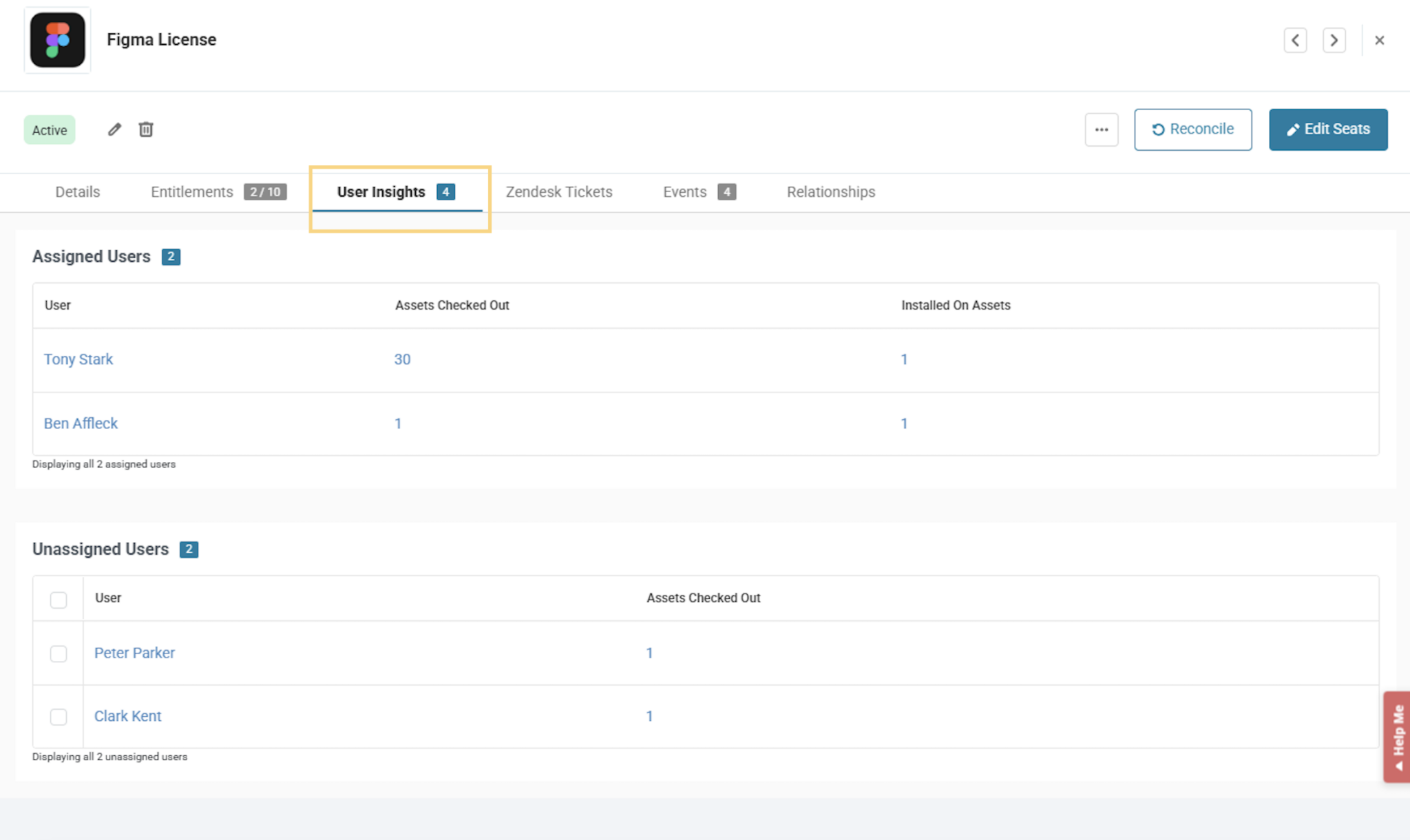Check the checkbox next to Peter Parker
The image size is (1410, 840).
(59, 653)
